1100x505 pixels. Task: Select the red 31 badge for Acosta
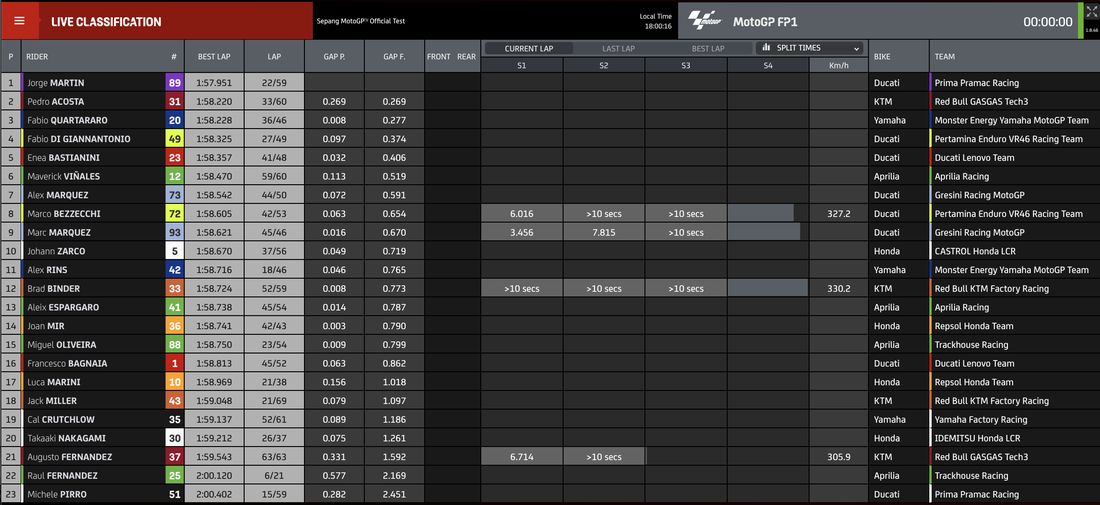click(175, 101)
